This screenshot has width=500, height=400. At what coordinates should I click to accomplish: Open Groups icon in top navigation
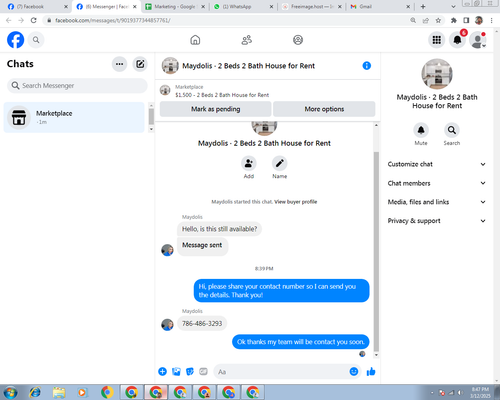click(298, 40)
